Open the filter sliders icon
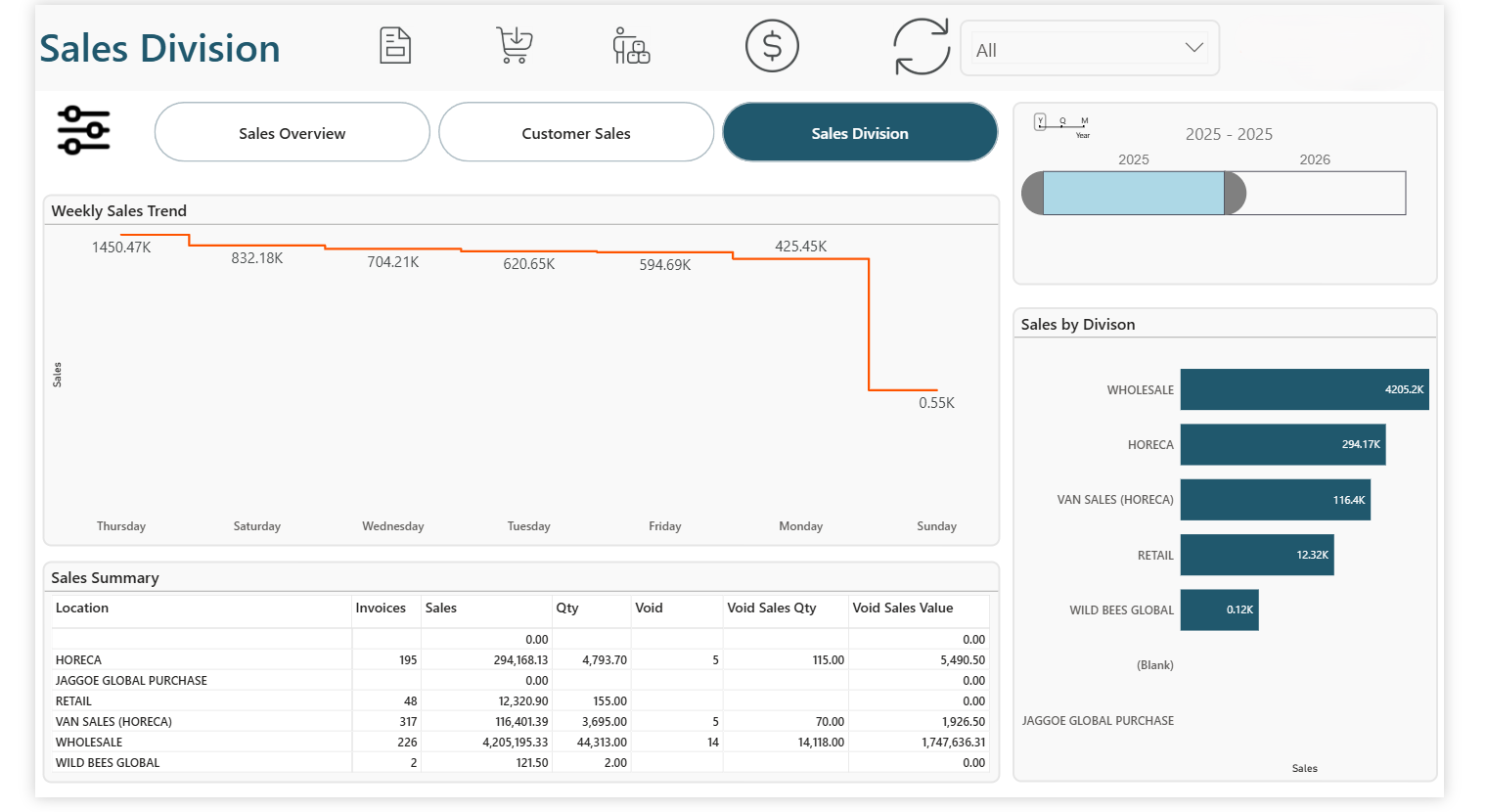The height and width of the screenshot is (812, 1486). click(x=84, y=130)
